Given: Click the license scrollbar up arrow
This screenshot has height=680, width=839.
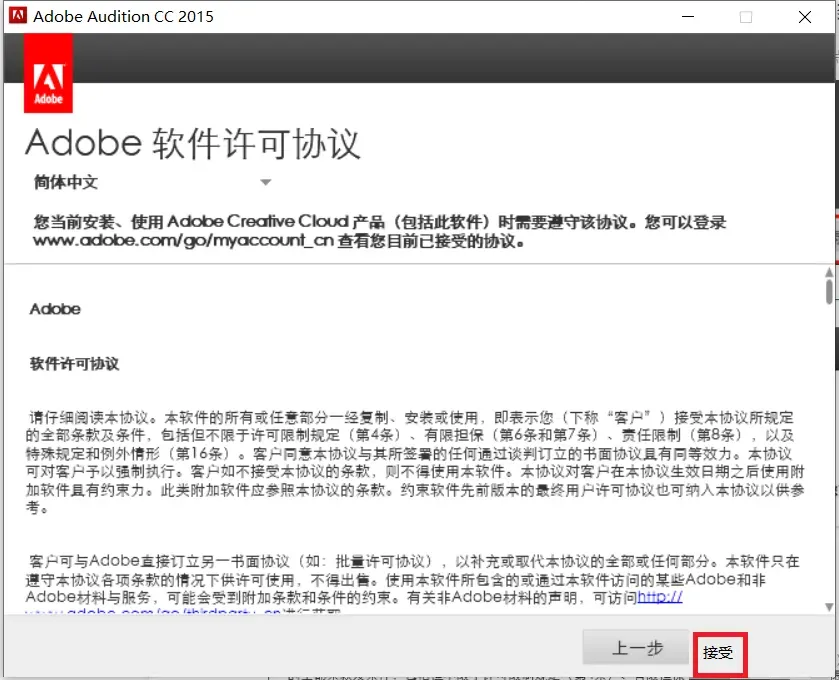Looking at the screenshot, I should (829, 273).
